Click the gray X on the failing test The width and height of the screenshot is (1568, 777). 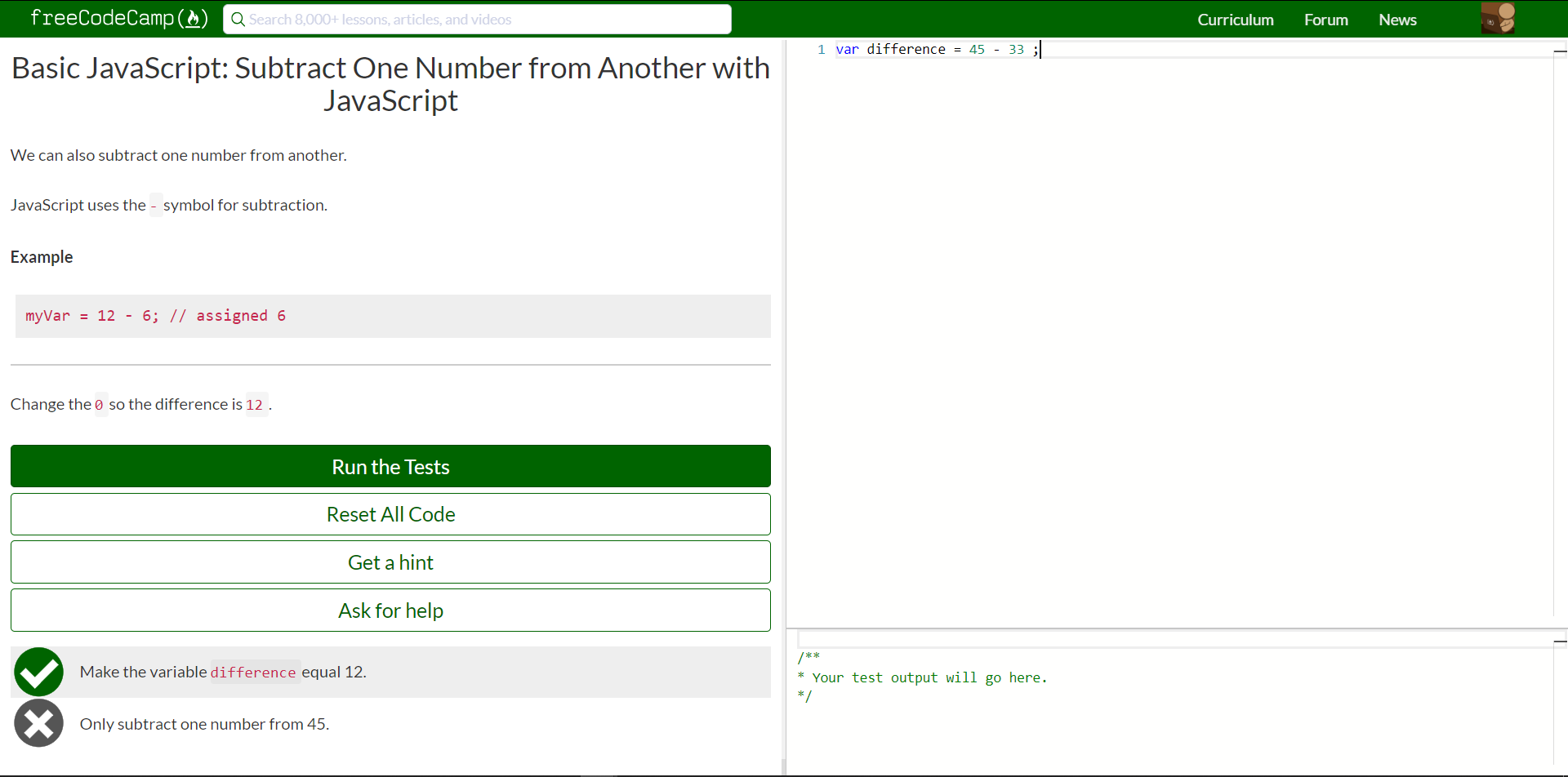point(38,722)
